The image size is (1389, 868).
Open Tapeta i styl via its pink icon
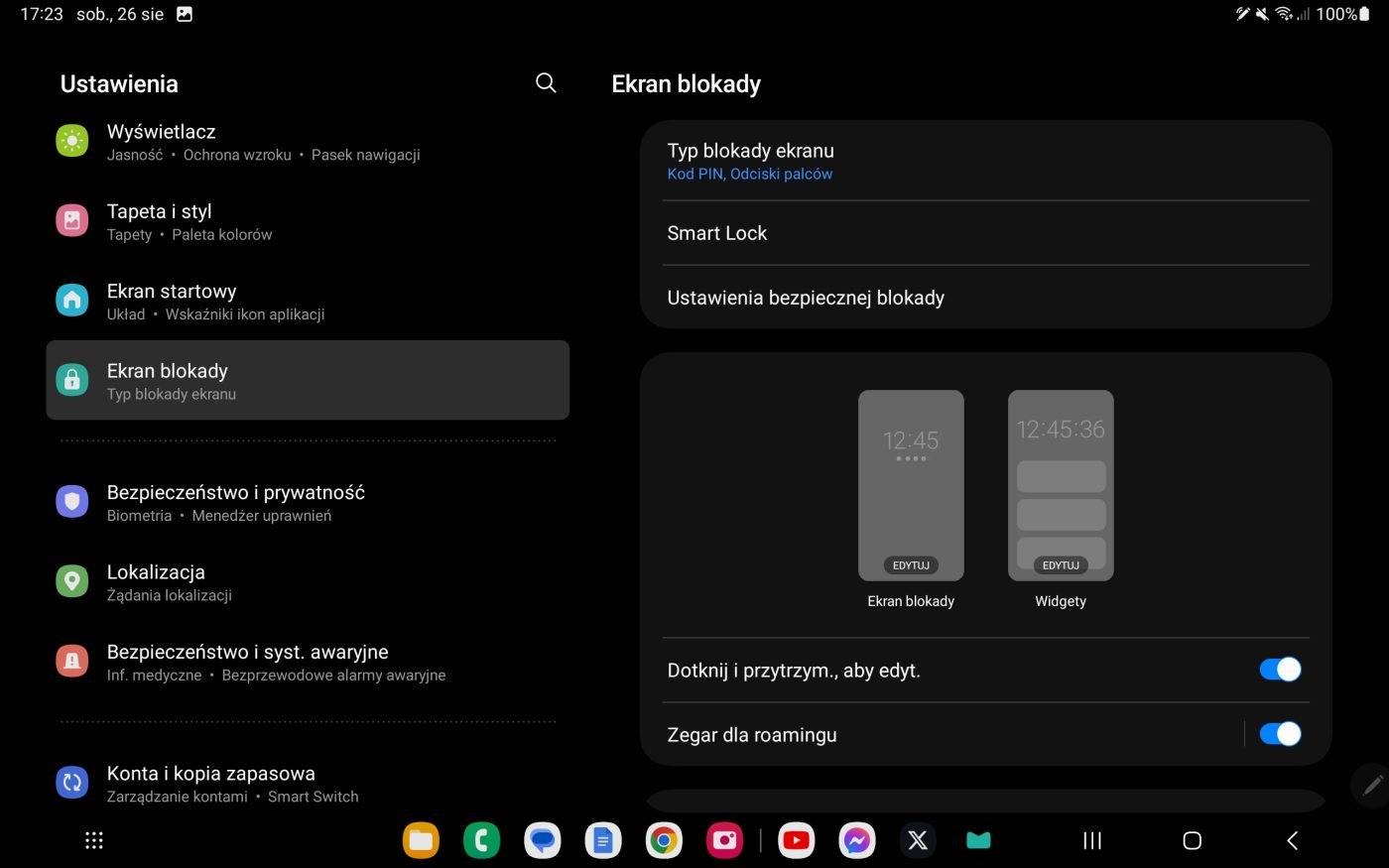pos(71,220)
